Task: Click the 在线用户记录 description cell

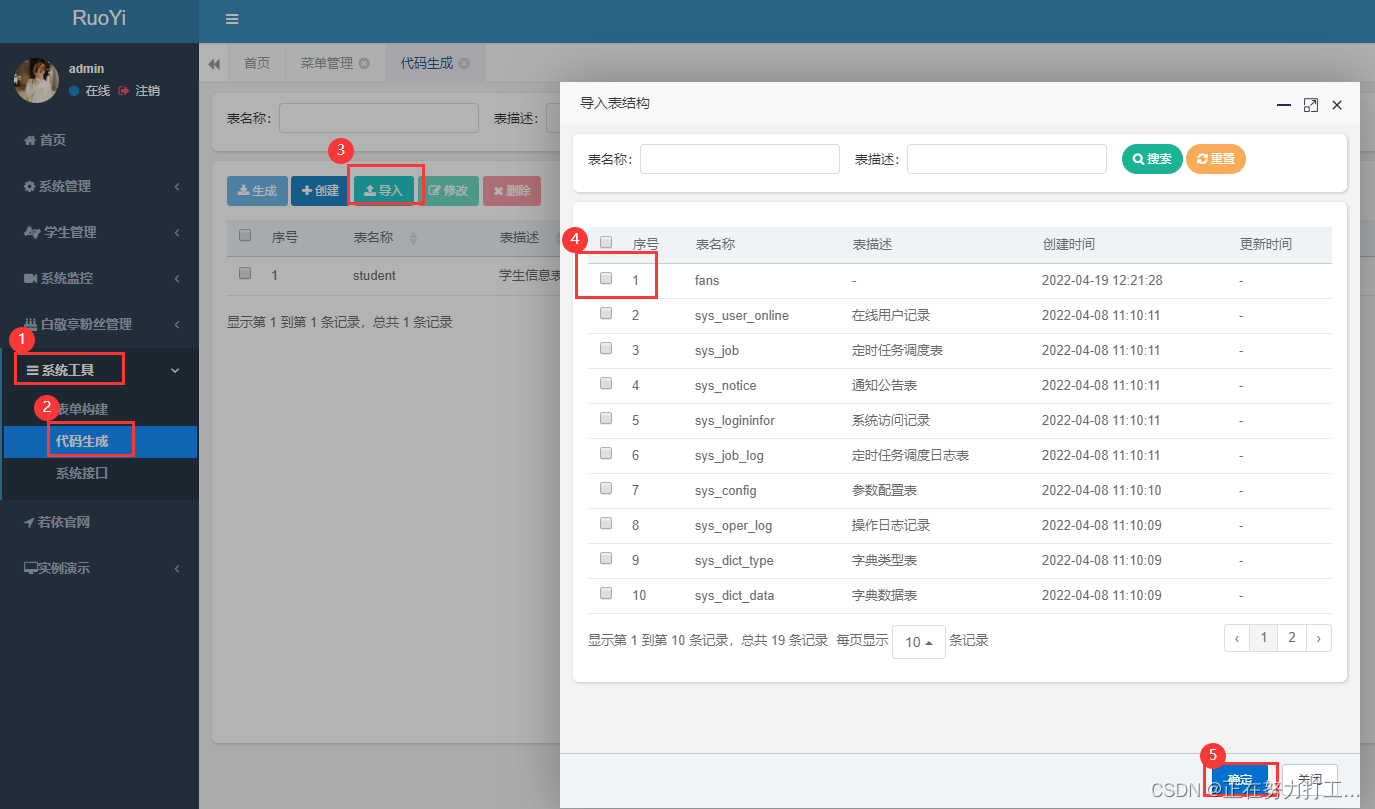Action: (x=891, y=316)
